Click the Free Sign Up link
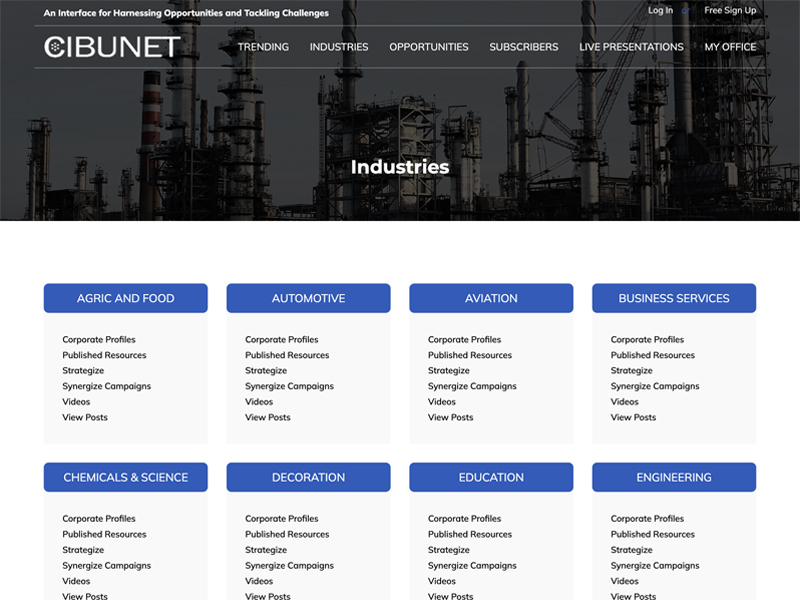The image size is (800, 600). click(x=730, y=10)
